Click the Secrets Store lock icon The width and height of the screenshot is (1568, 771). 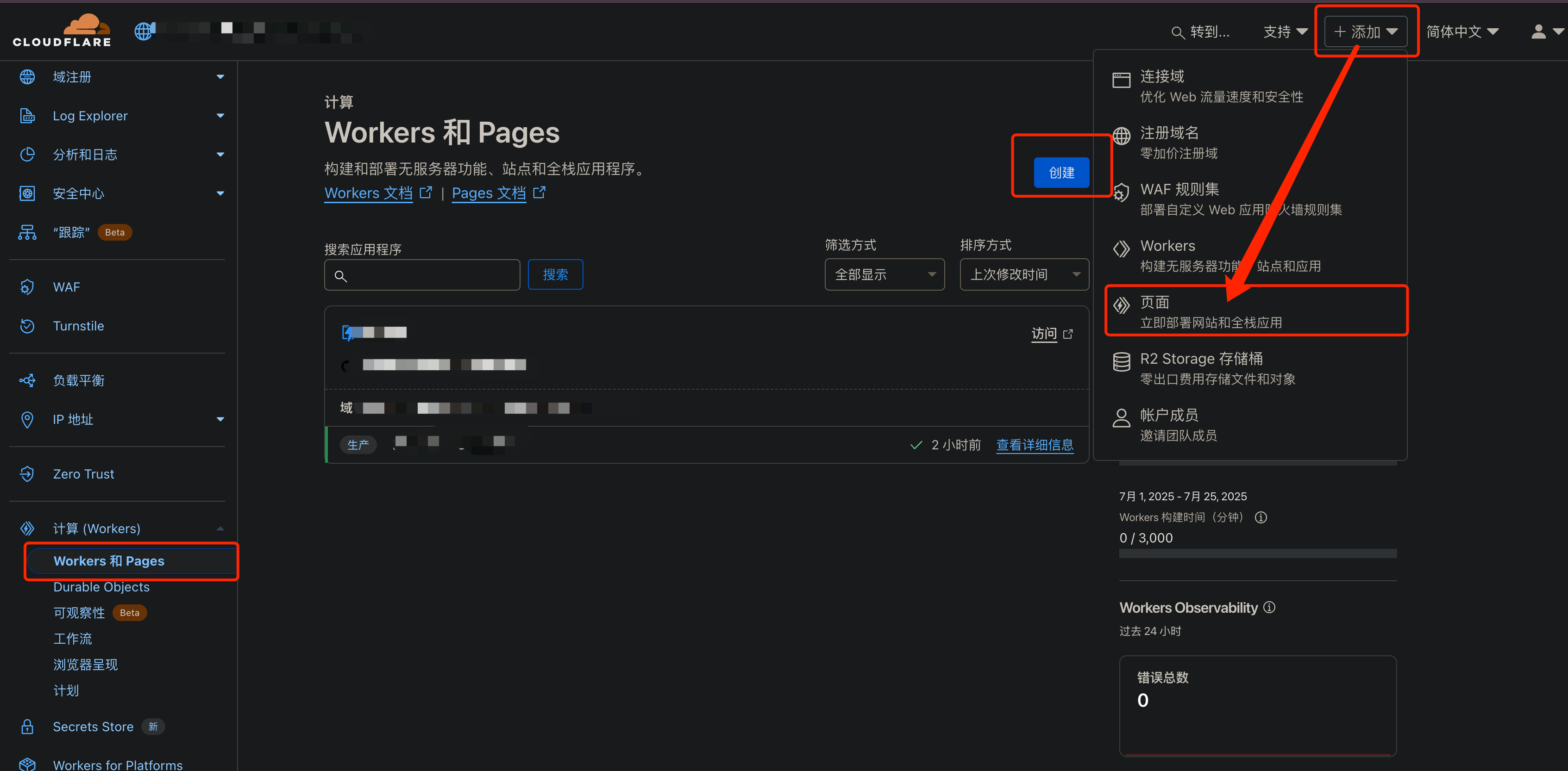[27, 727]
